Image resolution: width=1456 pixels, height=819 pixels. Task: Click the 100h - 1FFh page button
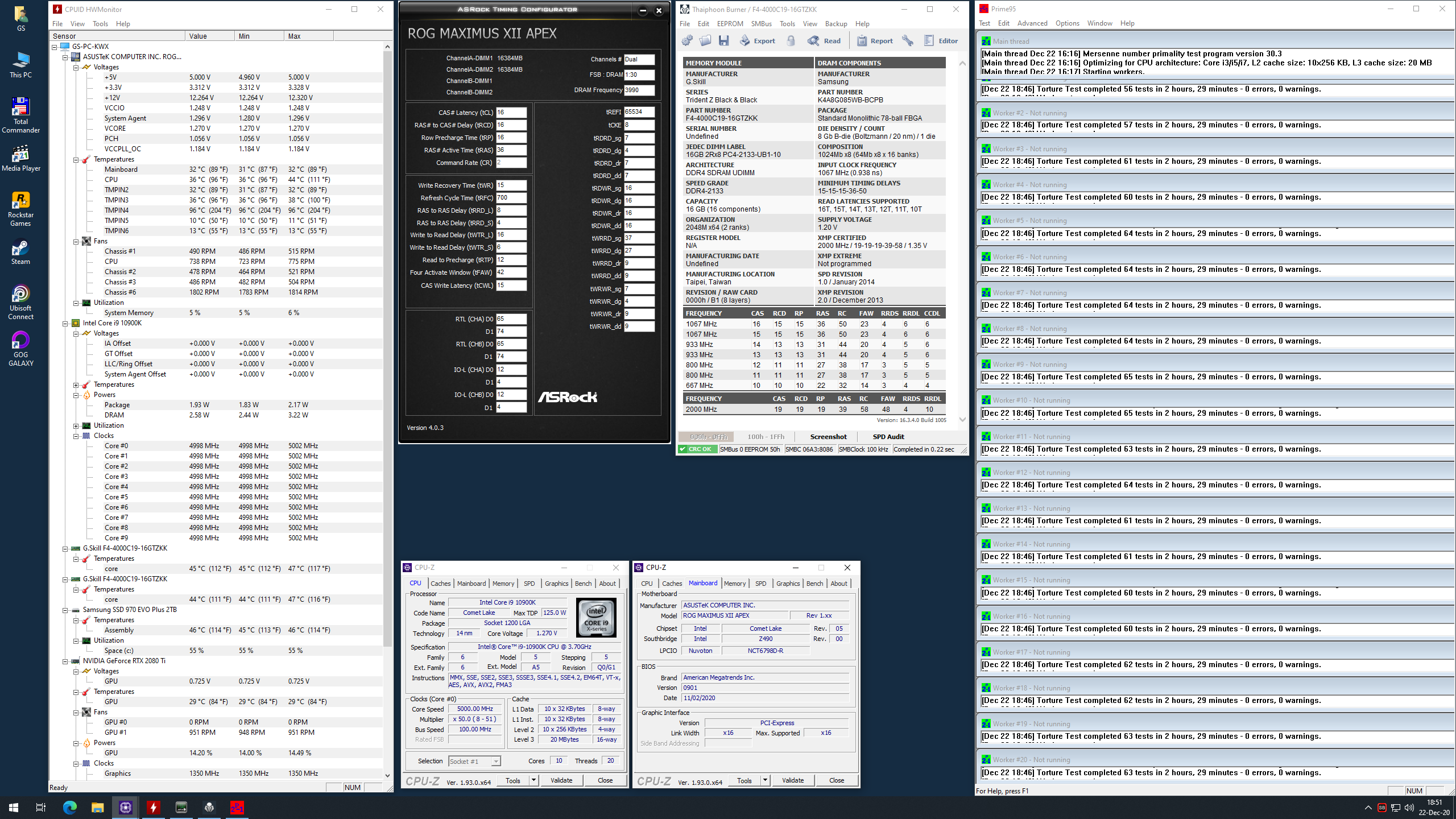coord(766,437)
